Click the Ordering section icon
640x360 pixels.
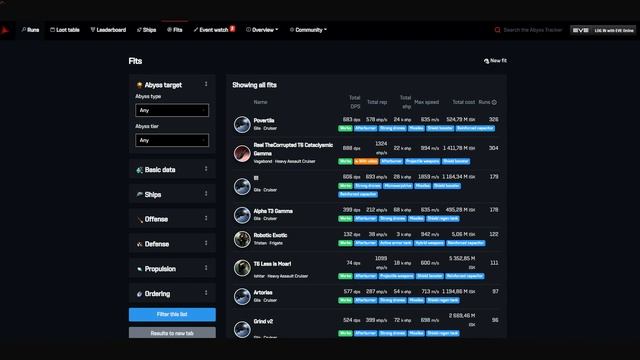(140, 294)
